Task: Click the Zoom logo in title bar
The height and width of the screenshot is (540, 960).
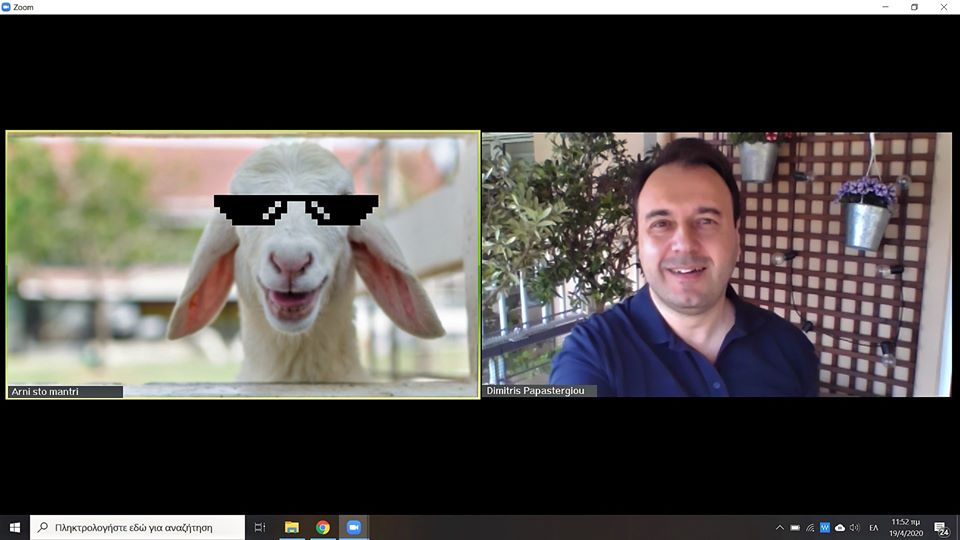Action: point(6,6)
